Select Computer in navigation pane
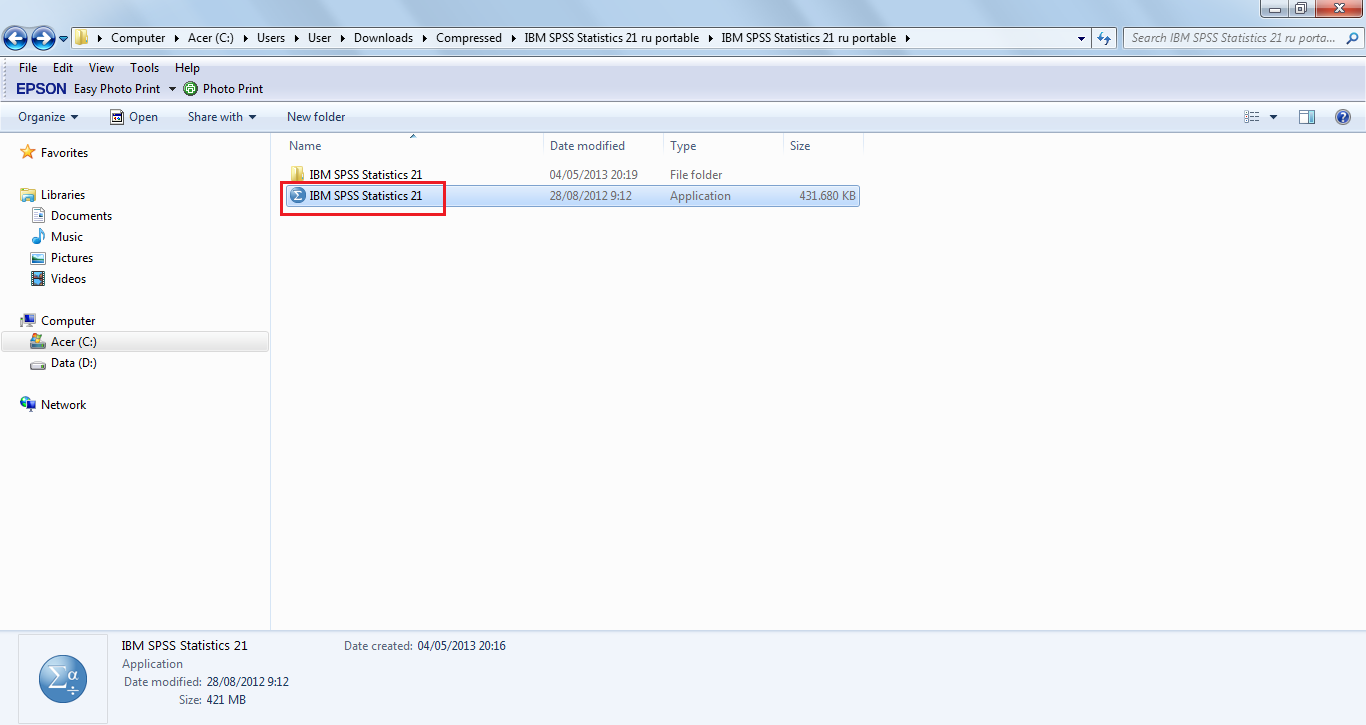This screenshot has width=1366, height=725. coord(68,321)
